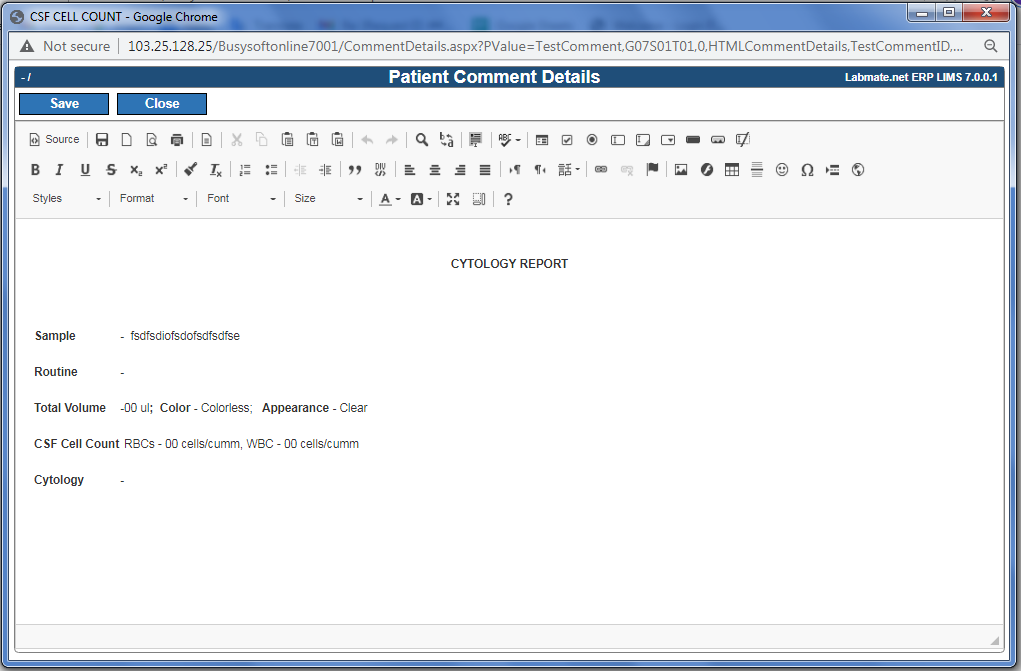Image resolution: width=1021 pixels, height=671 pixels.
Task: Insert a Hidden Field
Action: pos(743,139)
